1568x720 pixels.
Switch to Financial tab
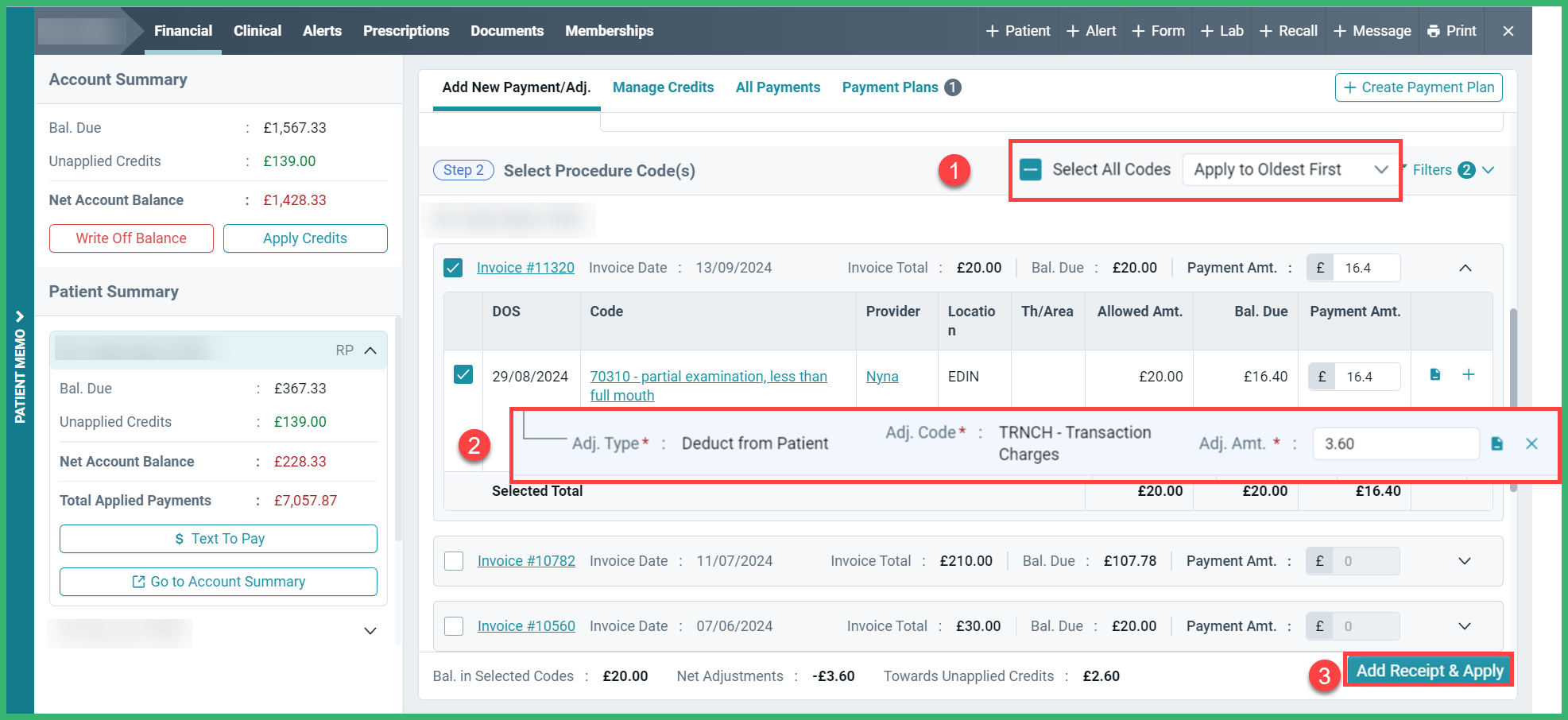coord(183,31)
